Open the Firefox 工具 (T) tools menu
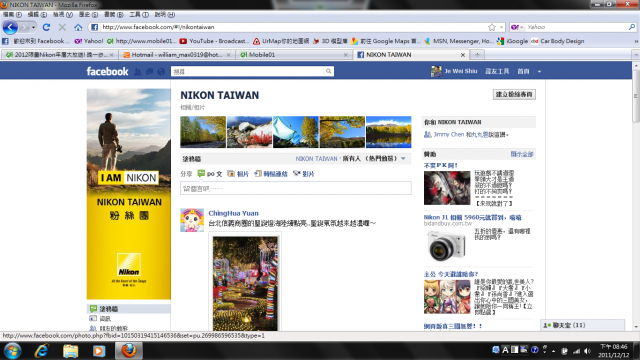 tap(139, 15)
